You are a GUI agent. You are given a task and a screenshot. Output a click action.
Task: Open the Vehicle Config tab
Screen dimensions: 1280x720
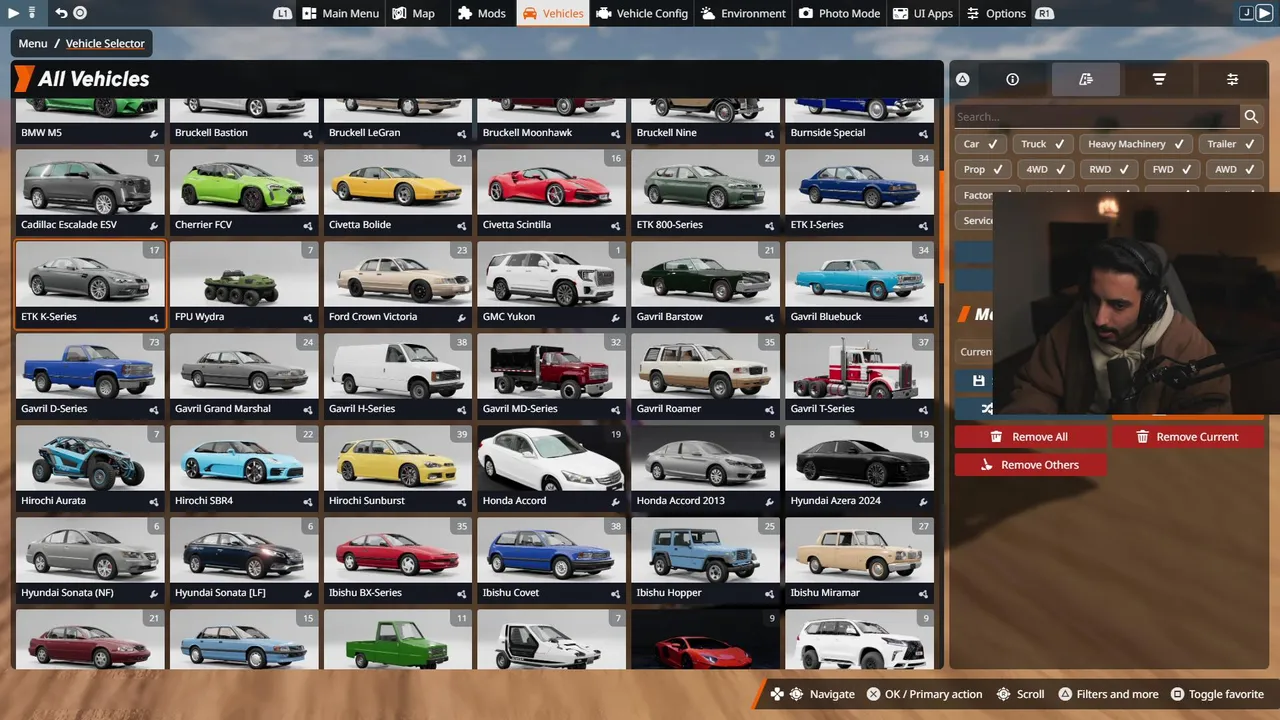click(x=642, y=13)
